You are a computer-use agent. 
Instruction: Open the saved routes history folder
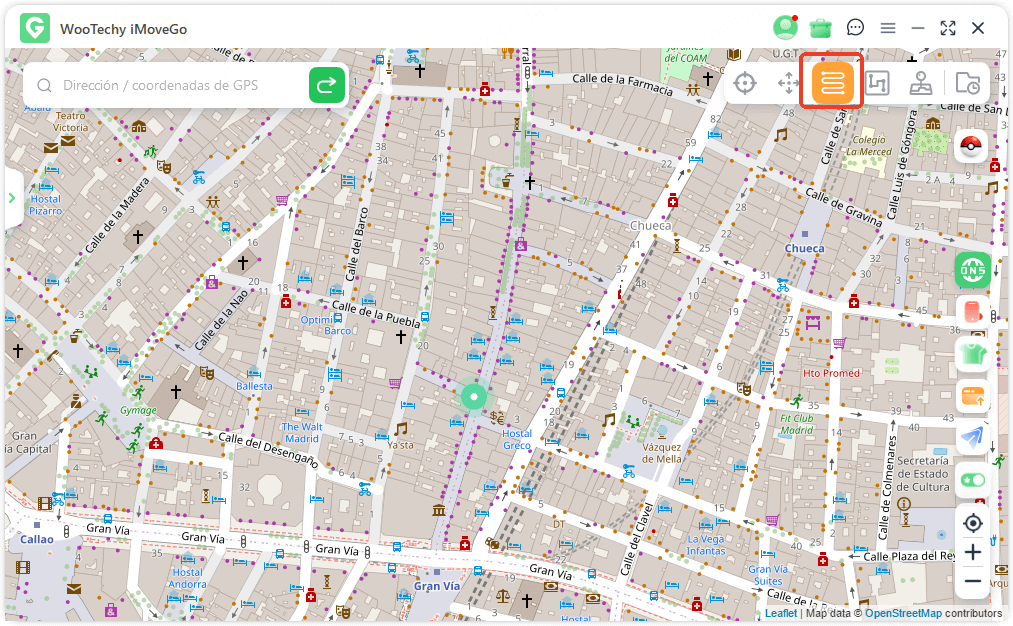(967, 84)
